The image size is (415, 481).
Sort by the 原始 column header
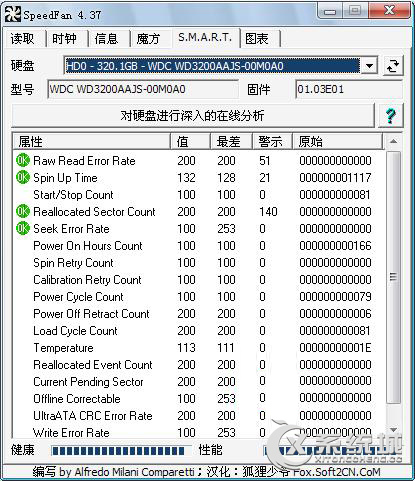[337, 141]
